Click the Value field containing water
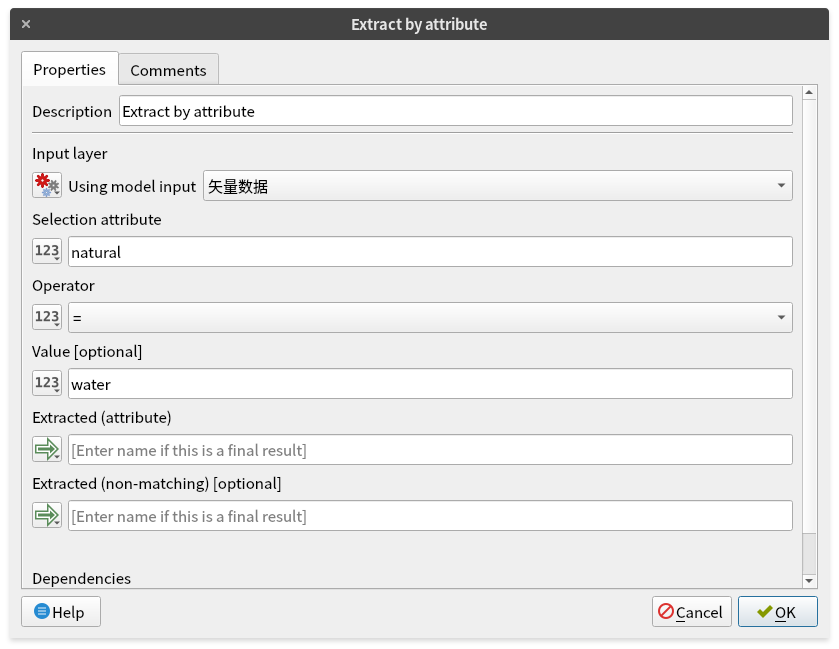The height and width of the screenshot is (649, 839). coord(430,384)
